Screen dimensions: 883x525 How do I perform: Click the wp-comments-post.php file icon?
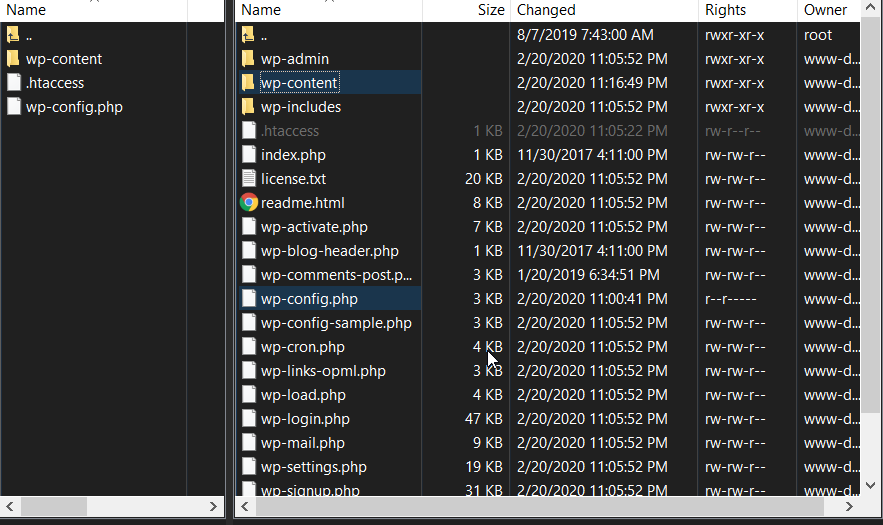coord(248,275)
